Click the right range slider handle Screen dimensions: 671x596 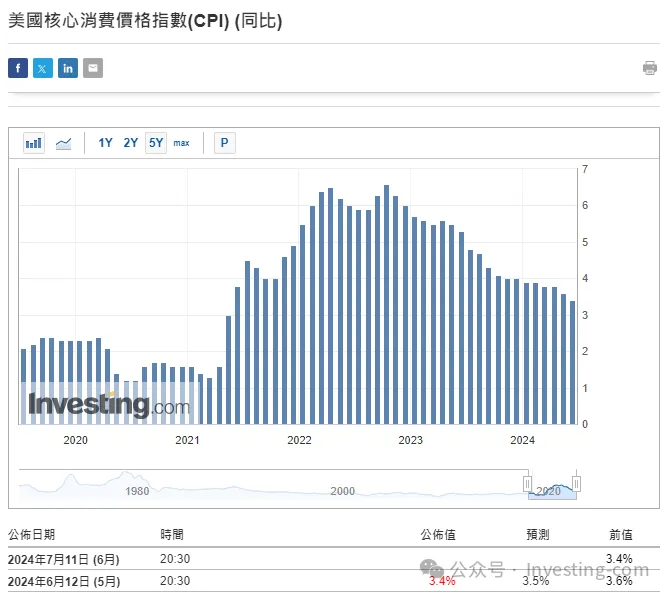(x=576, y=484)
